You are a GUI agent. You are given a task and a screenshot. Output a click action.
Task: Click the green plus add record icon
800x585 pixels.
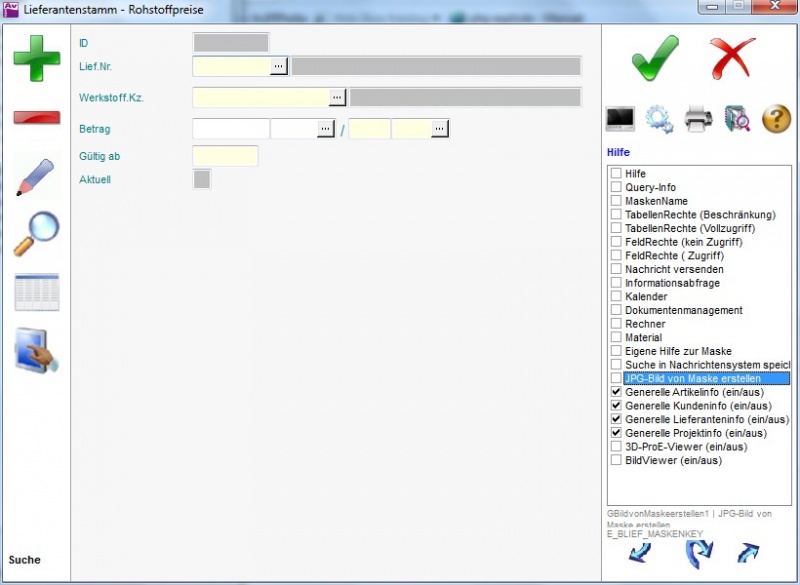pos(36,58)
